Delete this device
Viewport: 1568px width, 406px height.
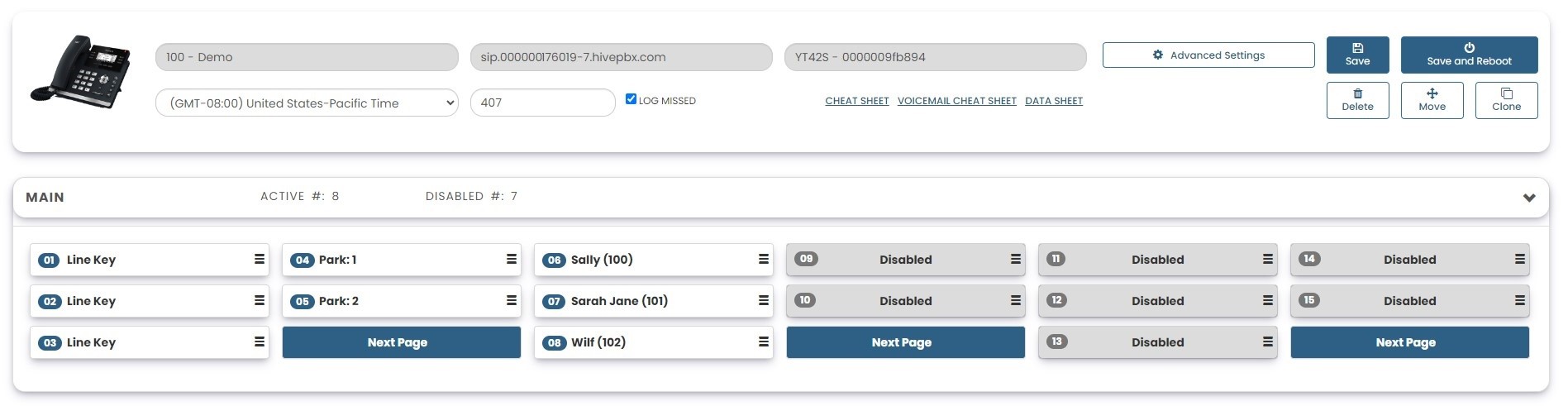click(1358, 100)
